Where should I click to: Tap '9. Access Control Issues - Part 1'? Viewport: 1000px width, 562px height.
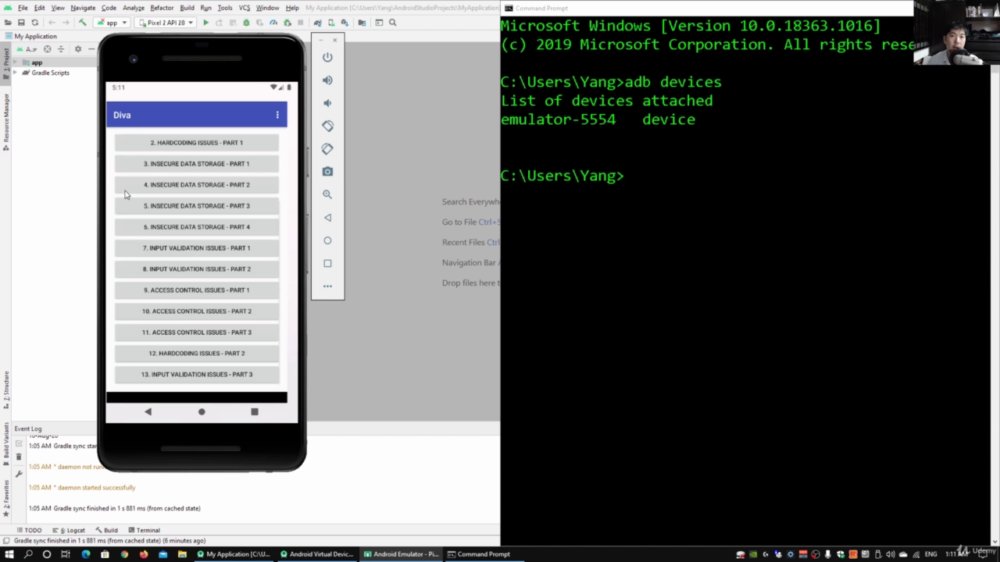click(196, 290)
